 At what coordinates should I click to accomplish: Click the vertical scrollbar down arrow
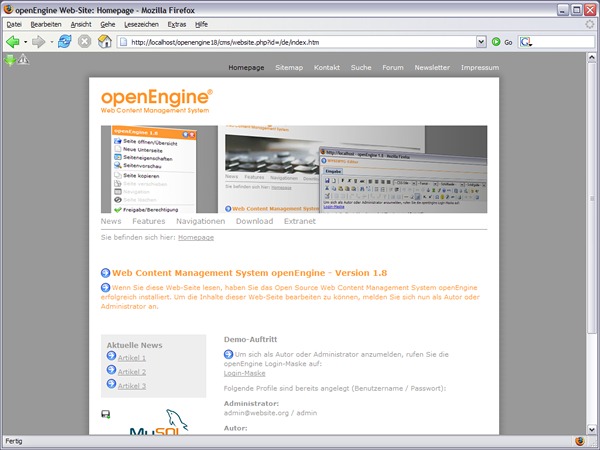(593, 427)
